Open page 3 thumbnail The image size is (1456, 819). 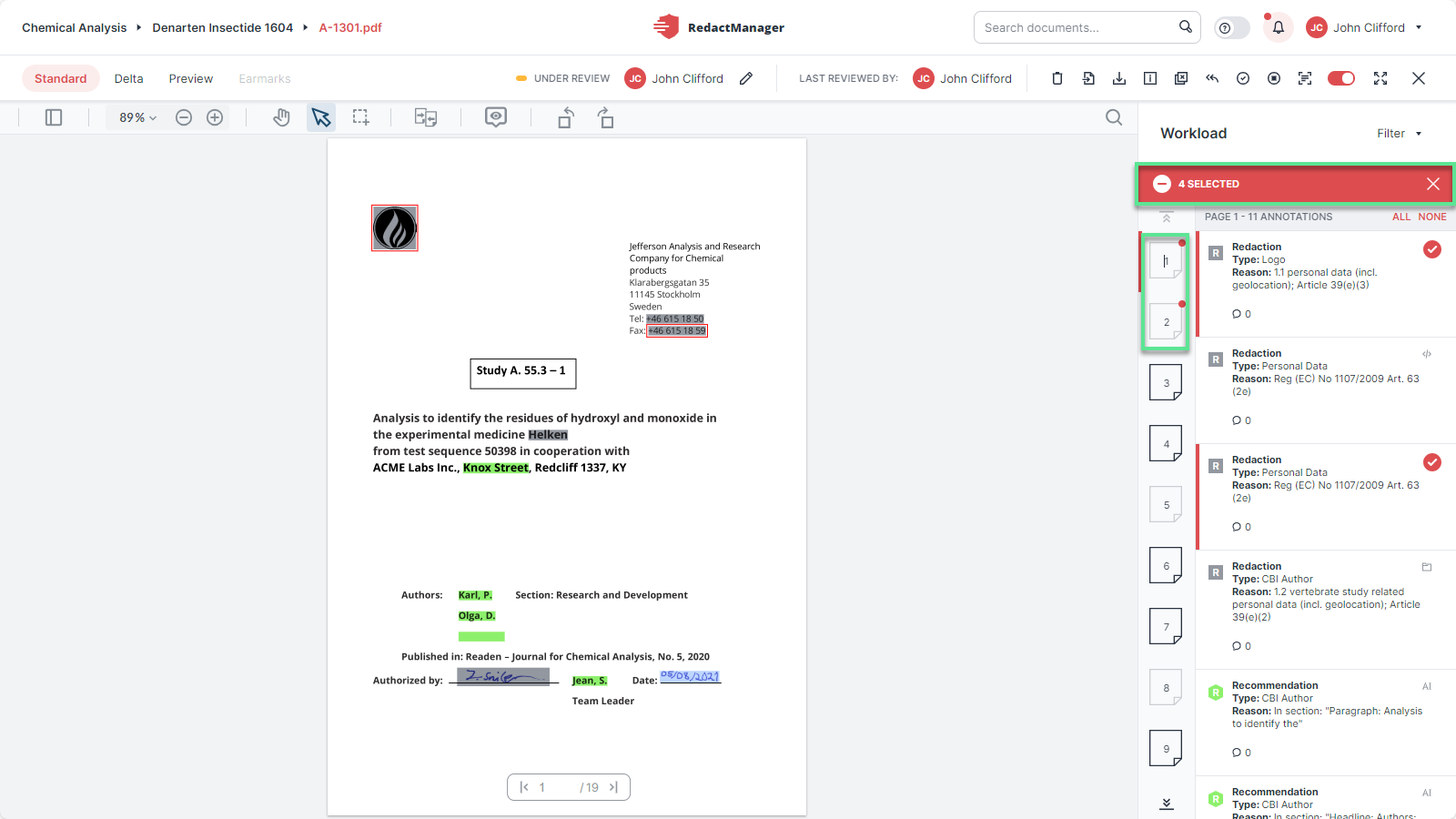click(x=1166, y=382)
